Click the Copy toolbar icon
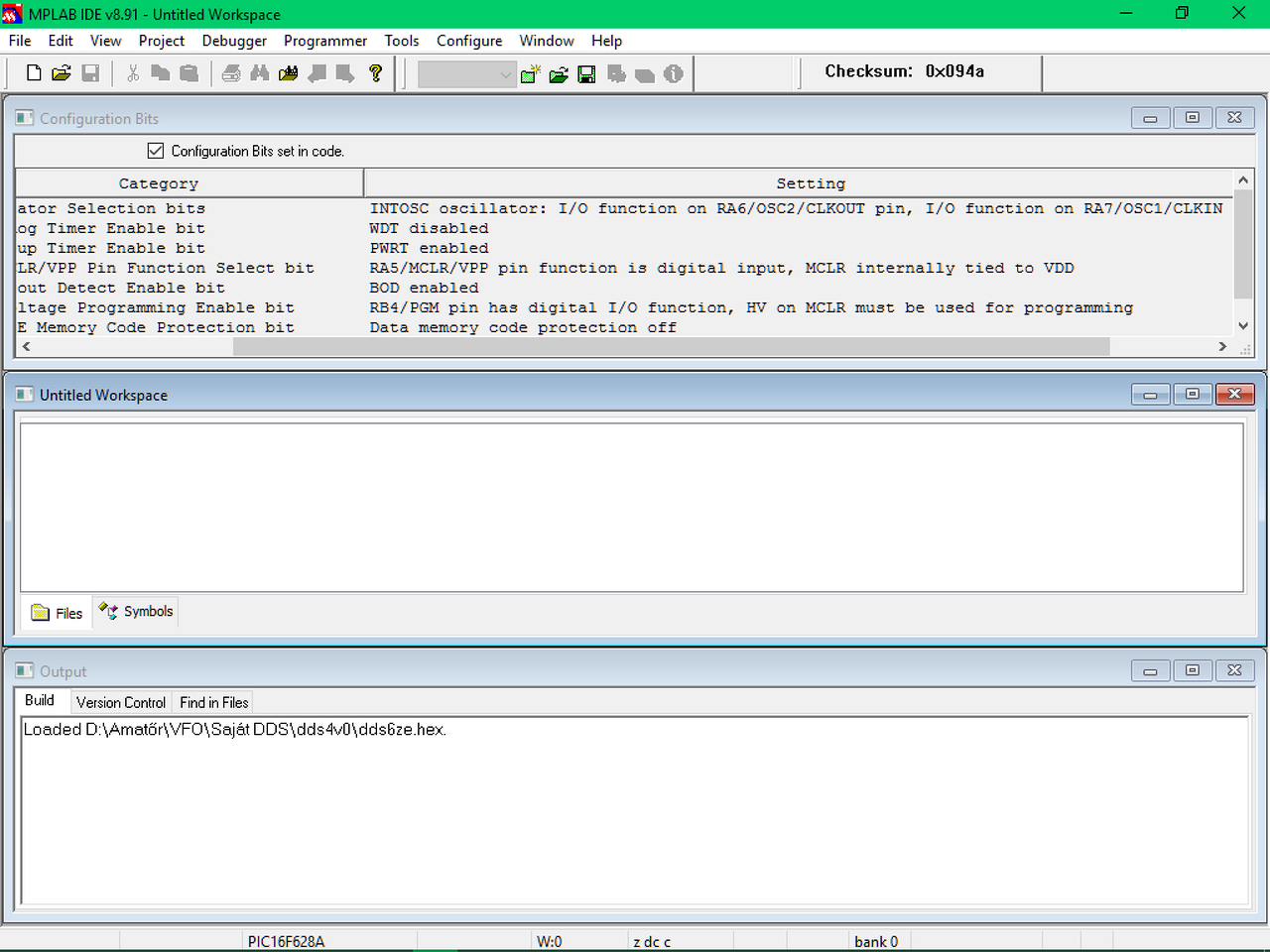Image resolution: width=1270 pixels, height=952 pixels. point(160,73)
